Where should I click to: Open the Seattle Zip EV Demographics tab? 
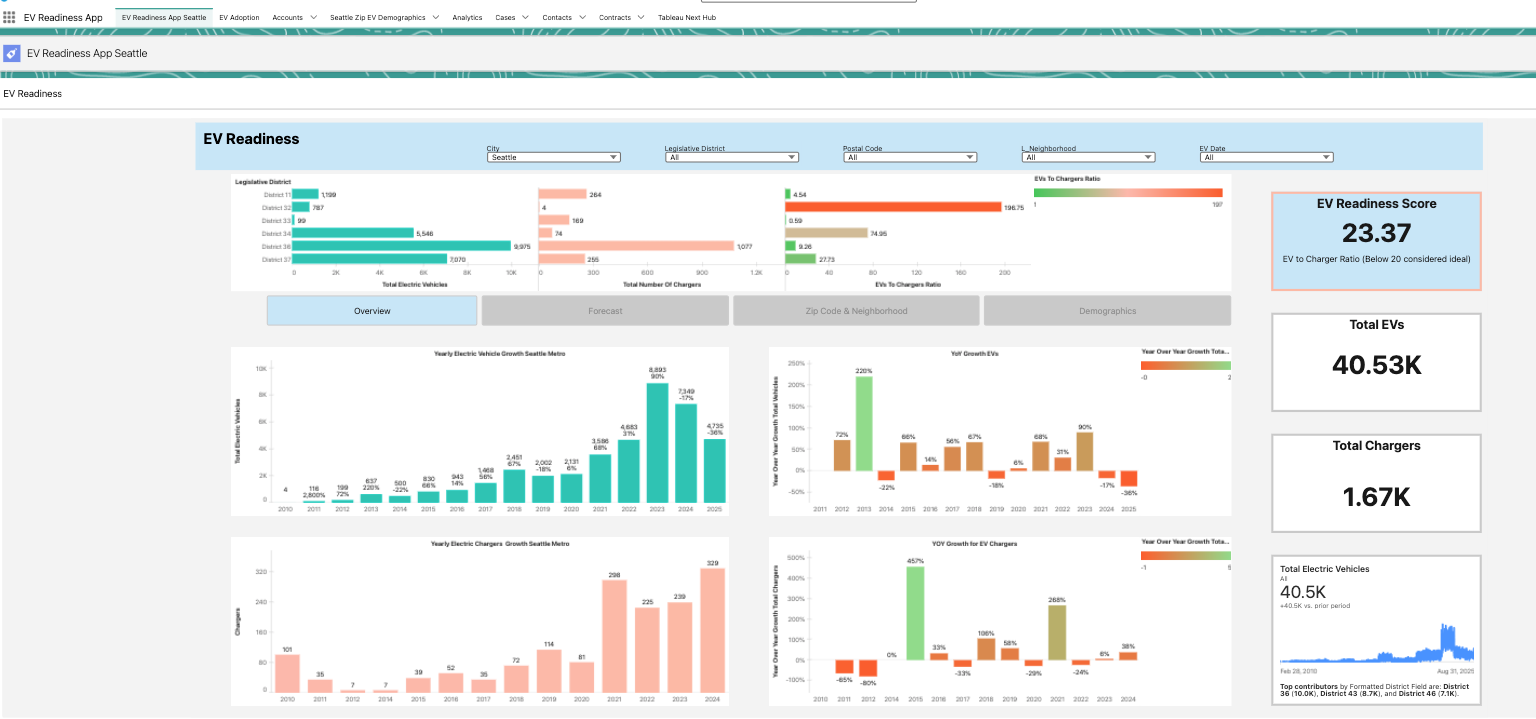coord(377,17)
